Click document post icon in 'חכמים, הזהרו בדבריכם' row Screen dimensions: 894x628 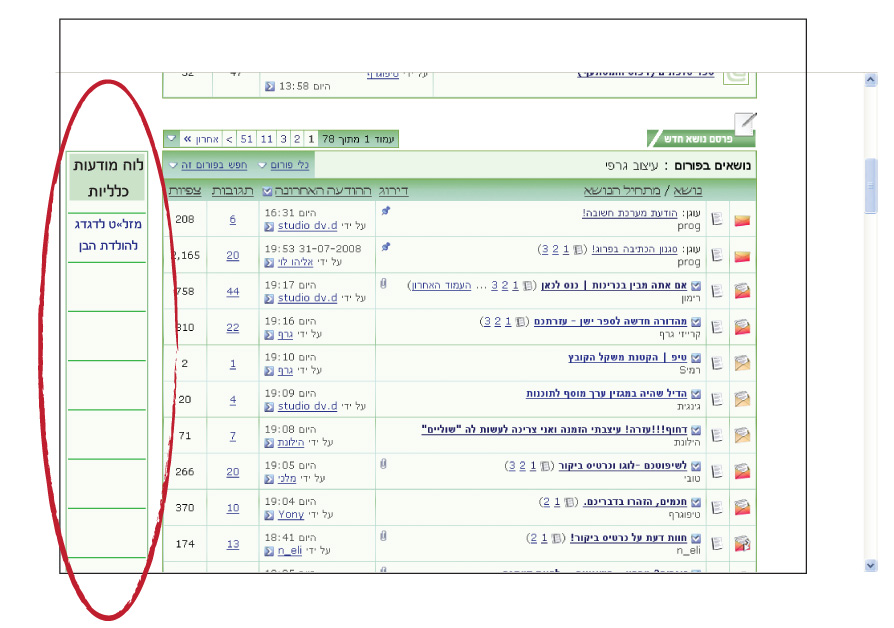717,508
